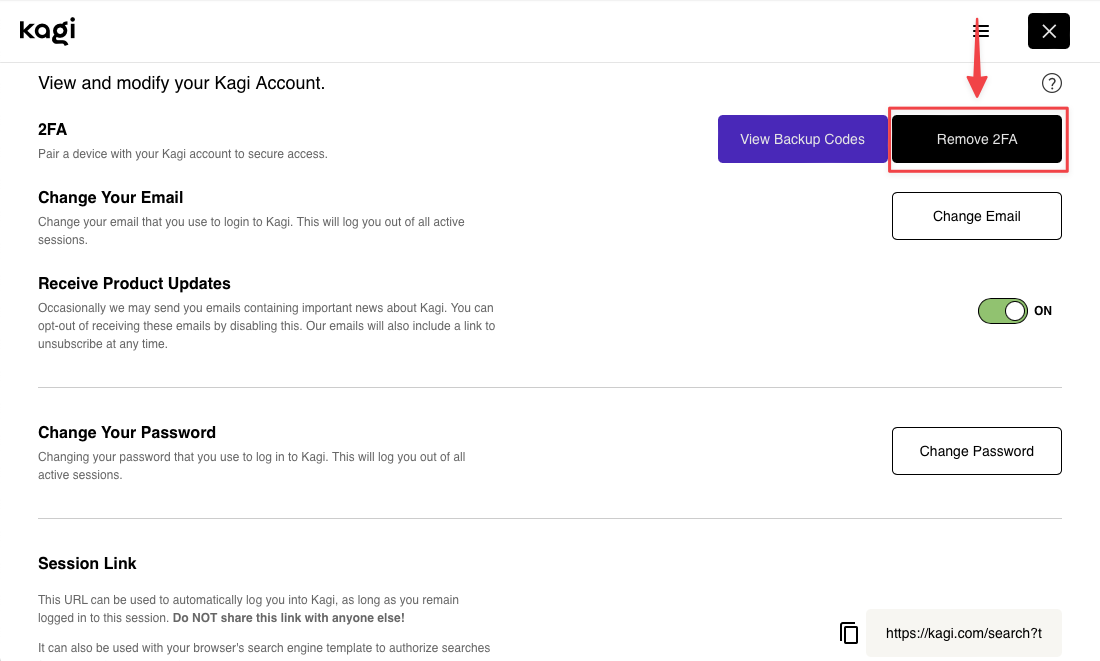
Task: Select Remove 2FA
Action: point(976,139)
